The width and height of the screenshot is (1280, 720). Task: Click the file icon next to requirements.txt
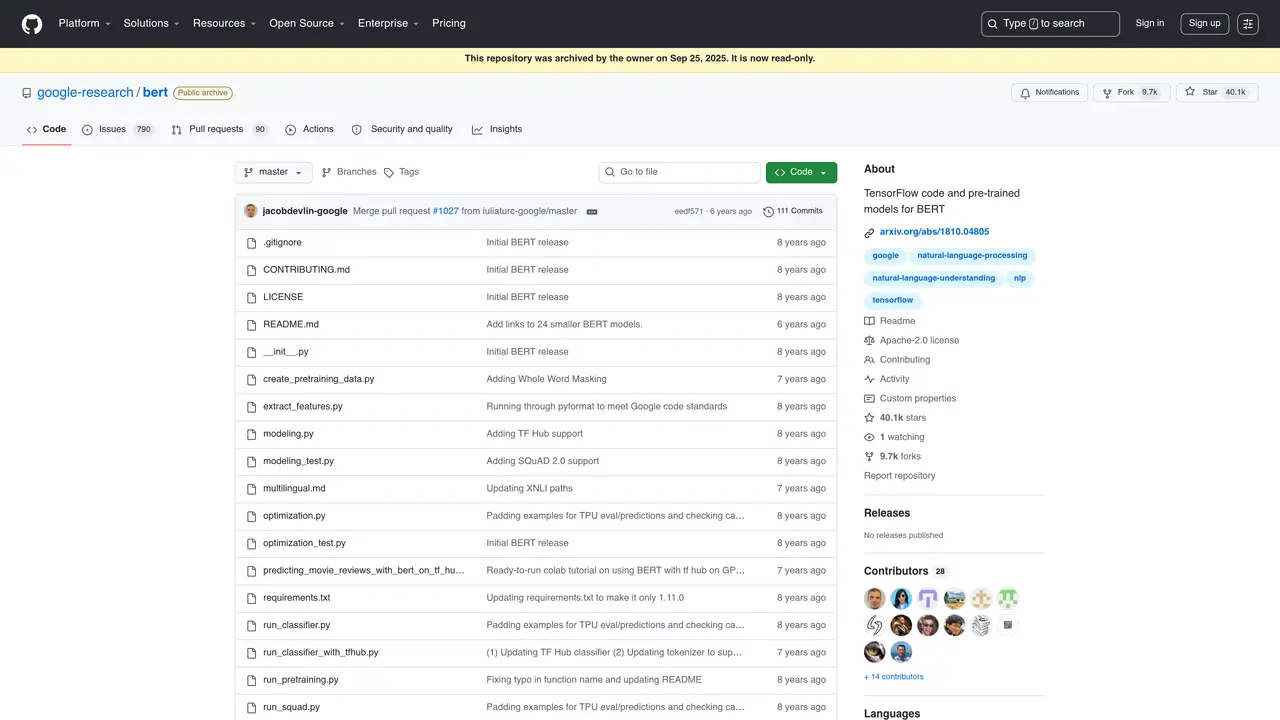pos(253,598)
